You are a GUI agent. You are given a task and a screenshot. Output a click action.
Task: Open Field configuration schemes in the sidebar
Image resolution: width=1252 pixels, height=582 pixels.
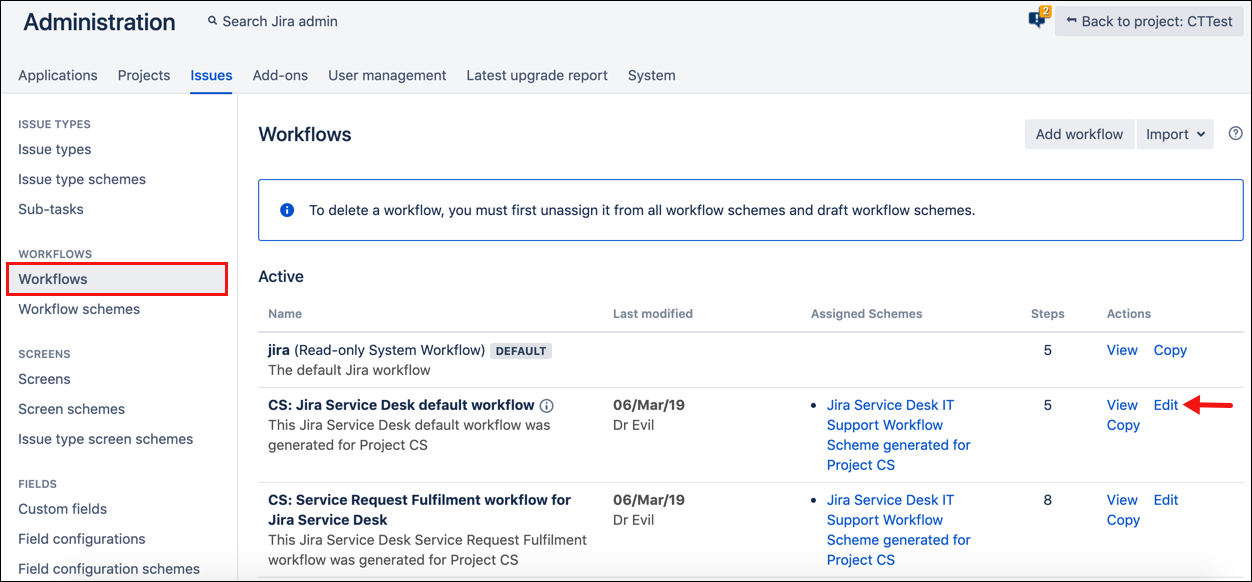pyautogui.click(x=109, y=569)
